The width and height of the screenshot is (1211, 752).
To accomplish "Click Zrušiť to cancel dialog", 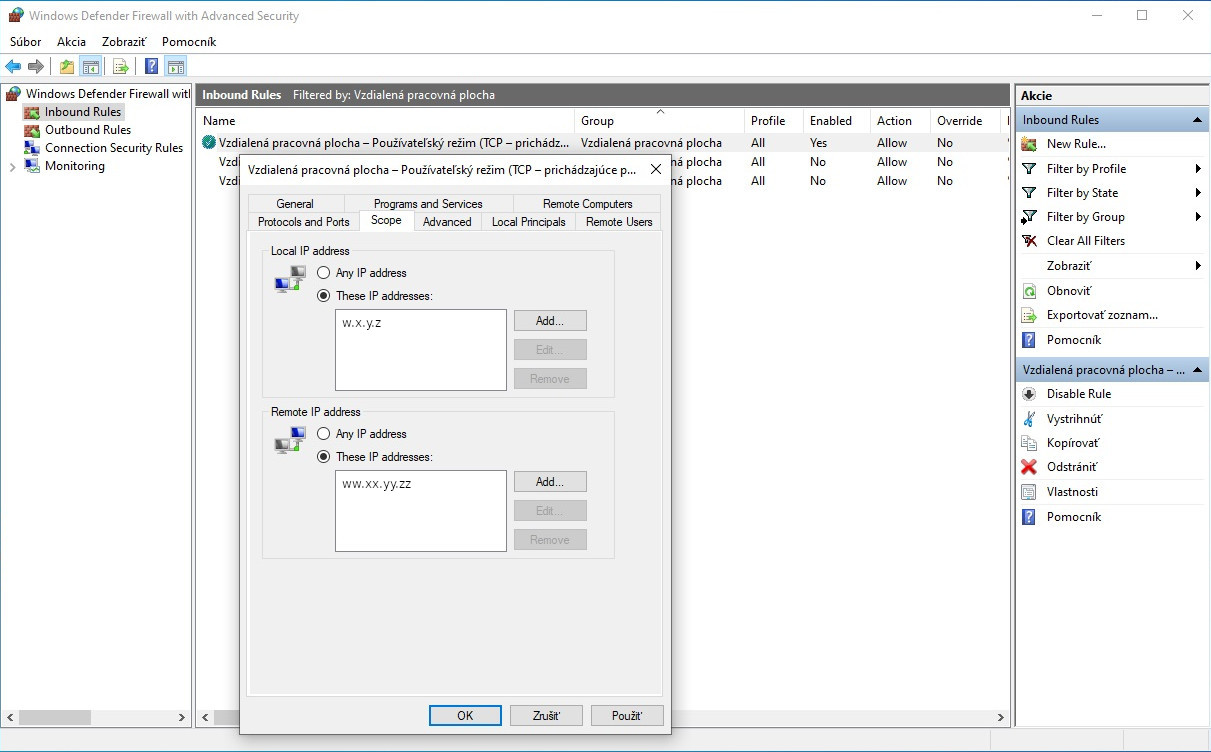I will point(546,716).
